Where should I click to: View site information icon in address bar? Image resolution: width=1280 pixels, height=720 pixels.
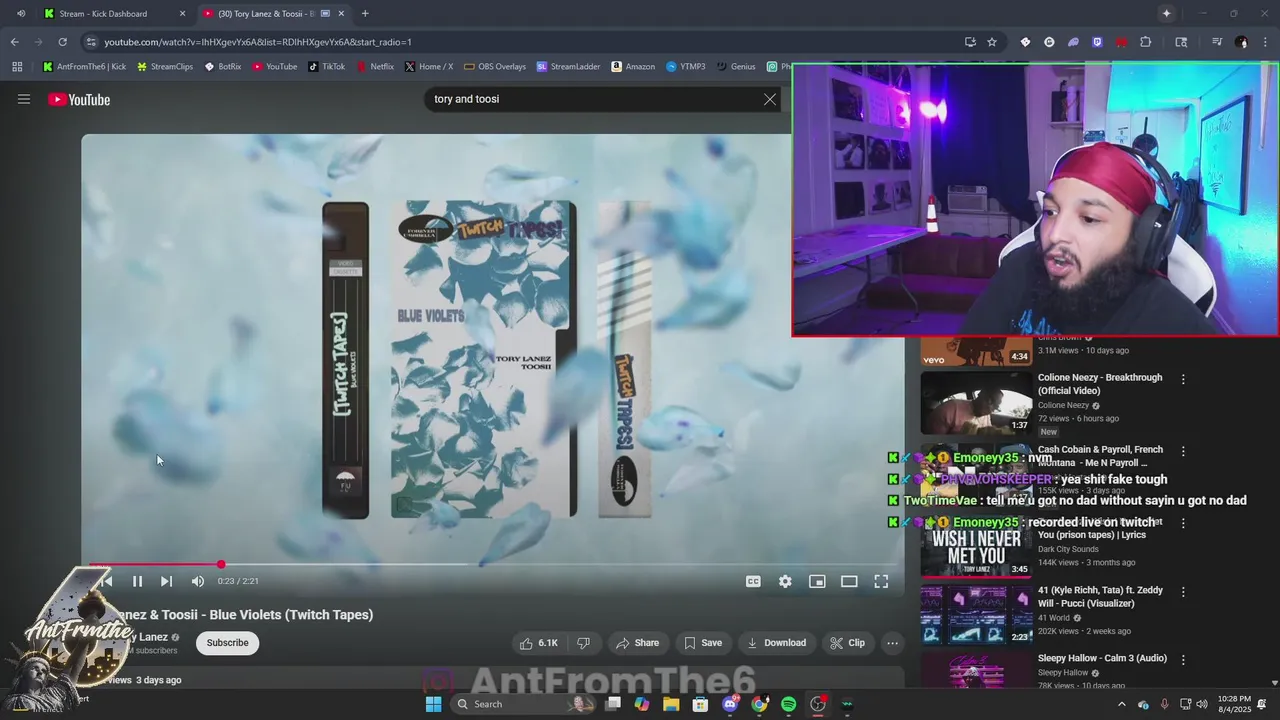coord(91,42)
